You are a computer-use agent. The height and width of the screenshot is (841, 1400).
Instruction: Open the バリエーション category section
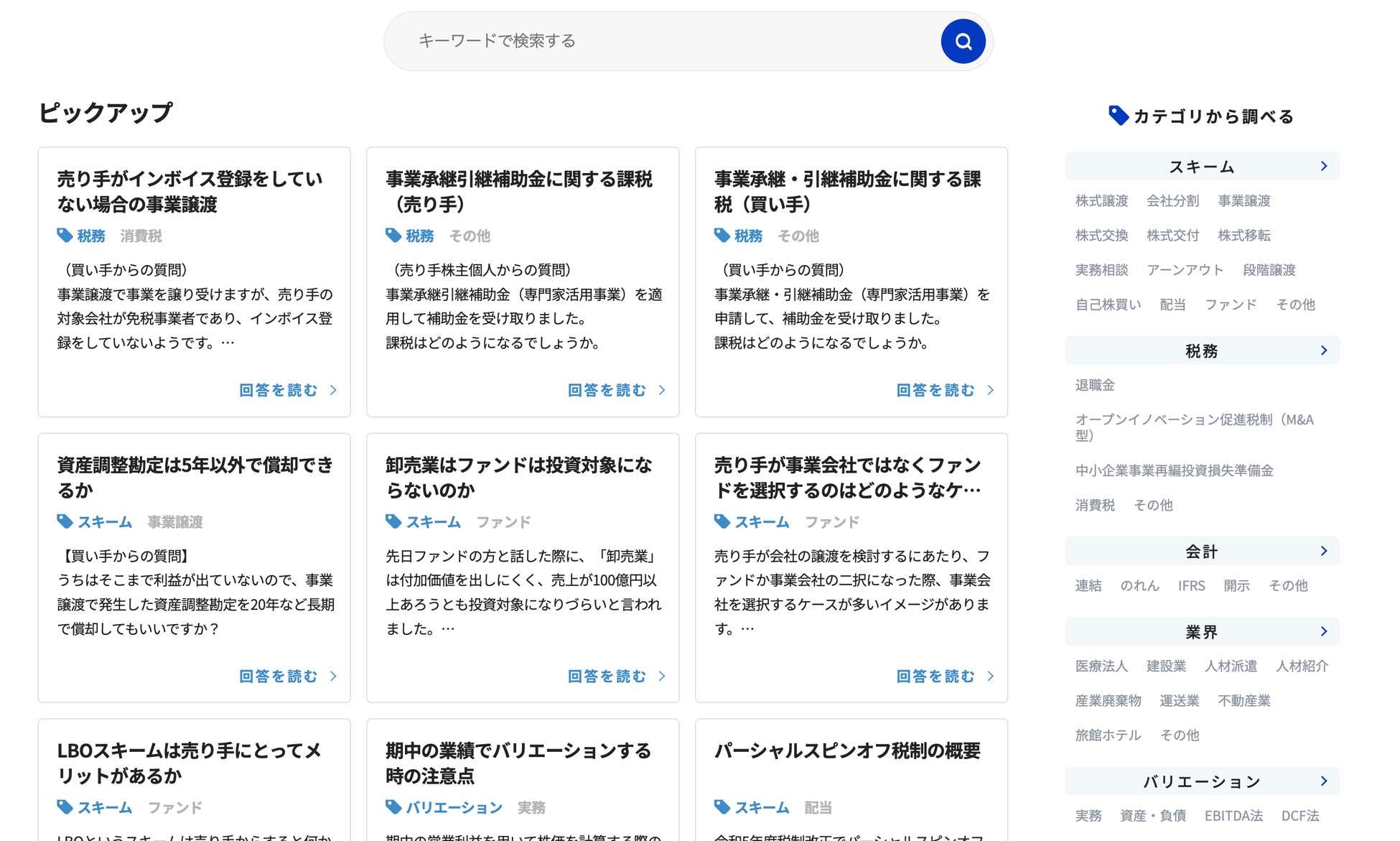click(x=1202, y=781)
